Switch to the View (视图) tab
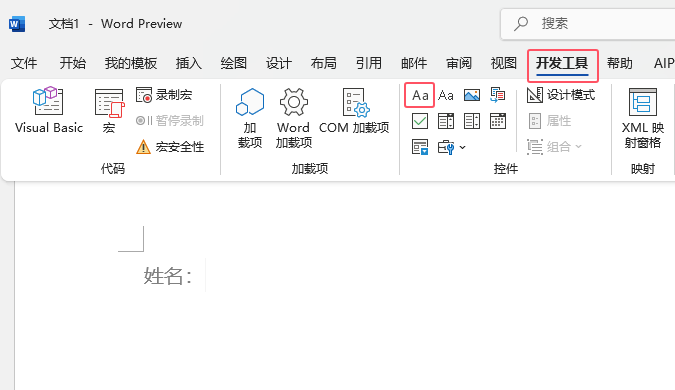The image size is (675, 390). (504, 63)
